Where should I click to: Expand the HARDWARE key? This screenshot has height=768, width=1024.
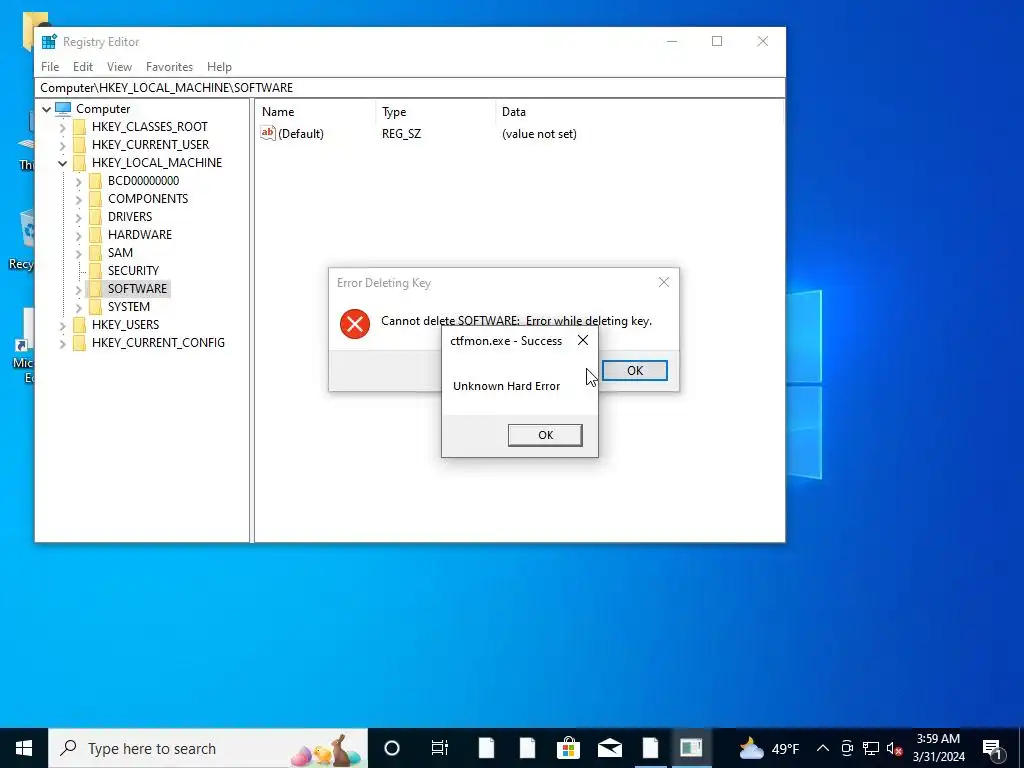pyautogui.click(x=78, y=235)
